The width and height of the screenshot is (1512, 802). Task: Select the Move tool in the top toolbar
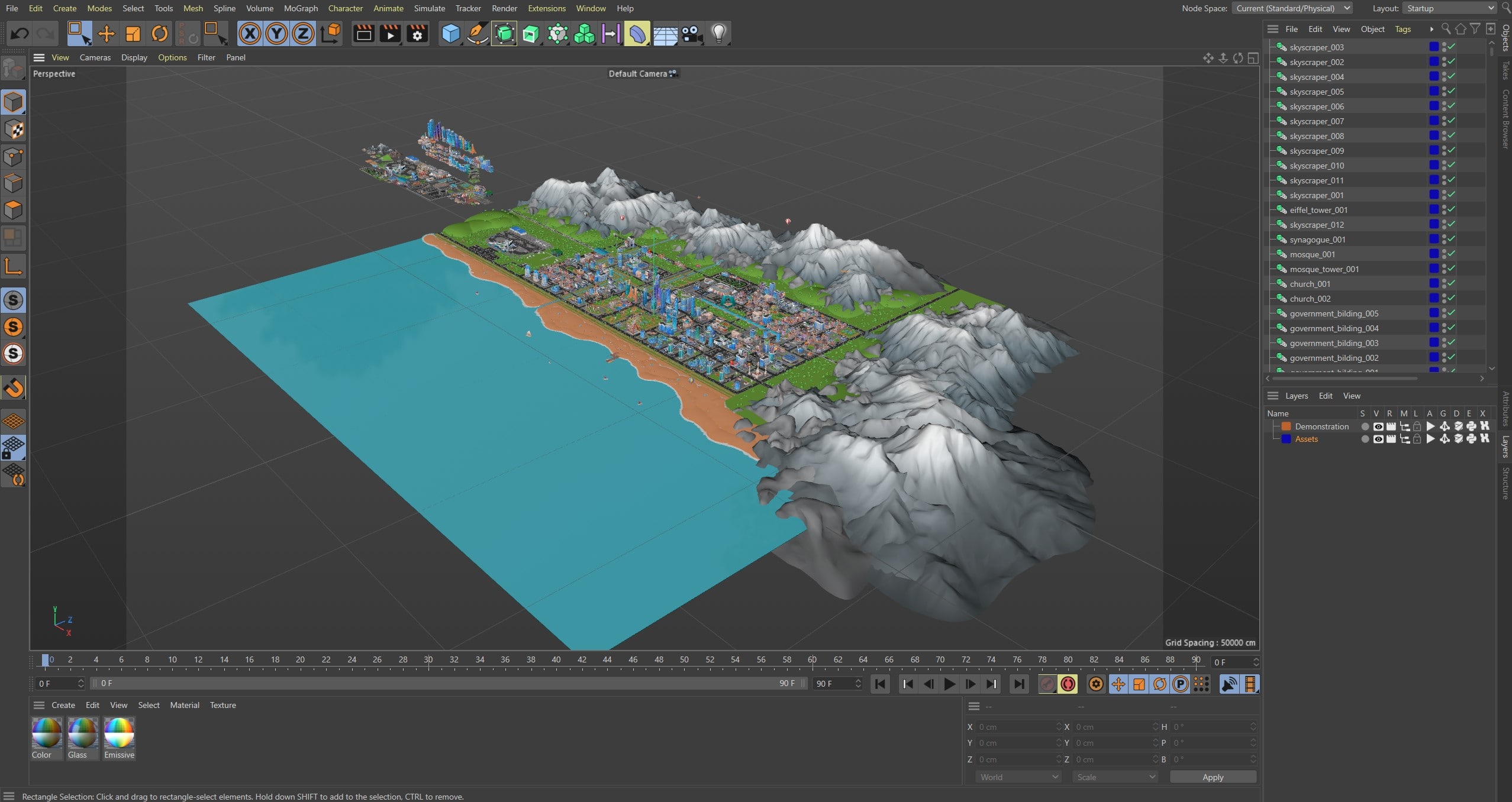(107, 34)
